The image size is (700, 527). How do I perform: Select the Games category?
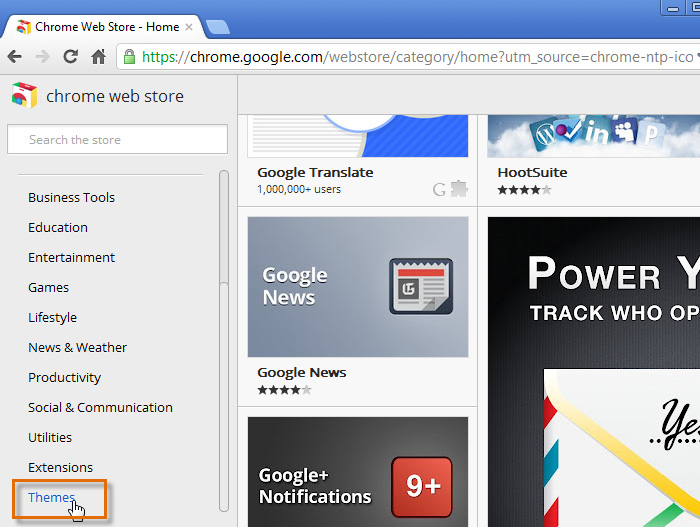point(48,287)
